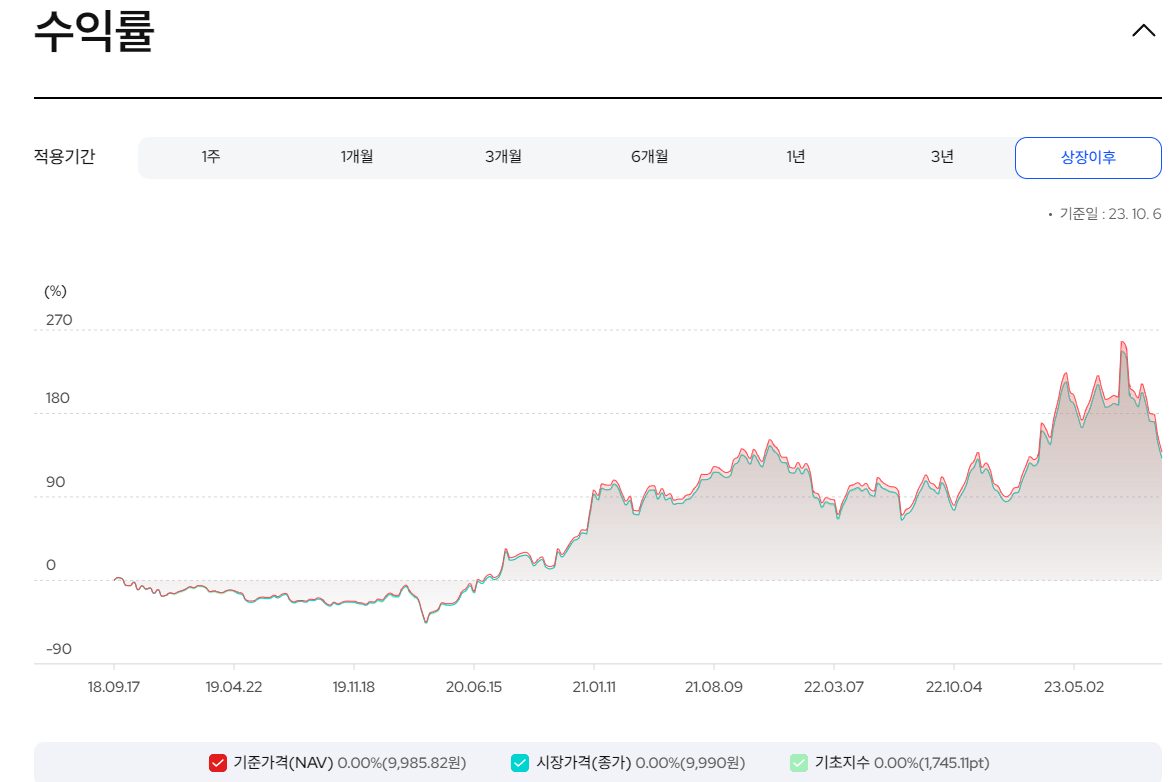Click the 18.09.17 x-axis date label
The height and width of the screenshot is (782, 1170).
coord(113,686)
